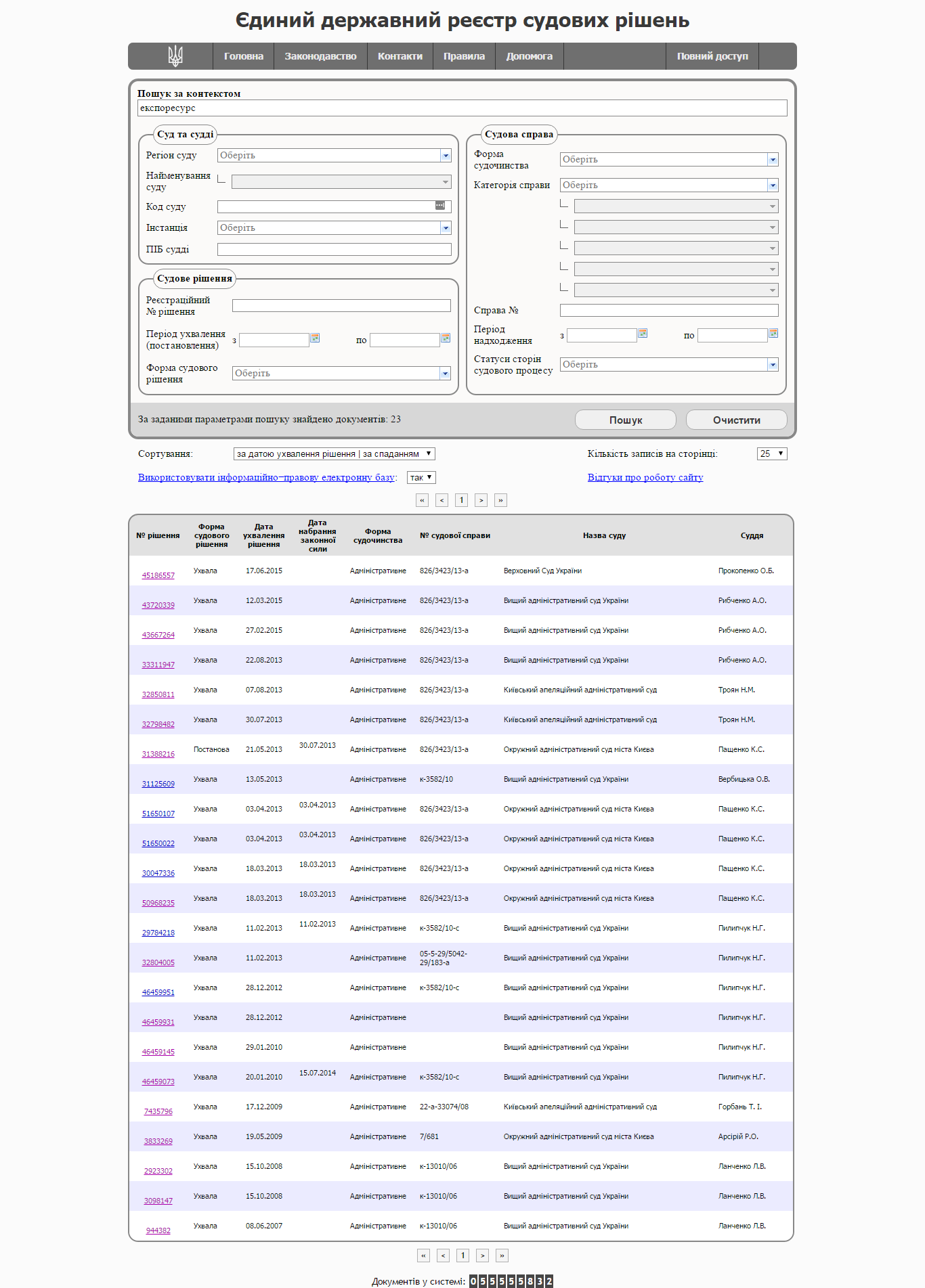Expand the Регіон суду dropdown
Viewport: 925px width, 1288px height.
click(x=446, y=156)
